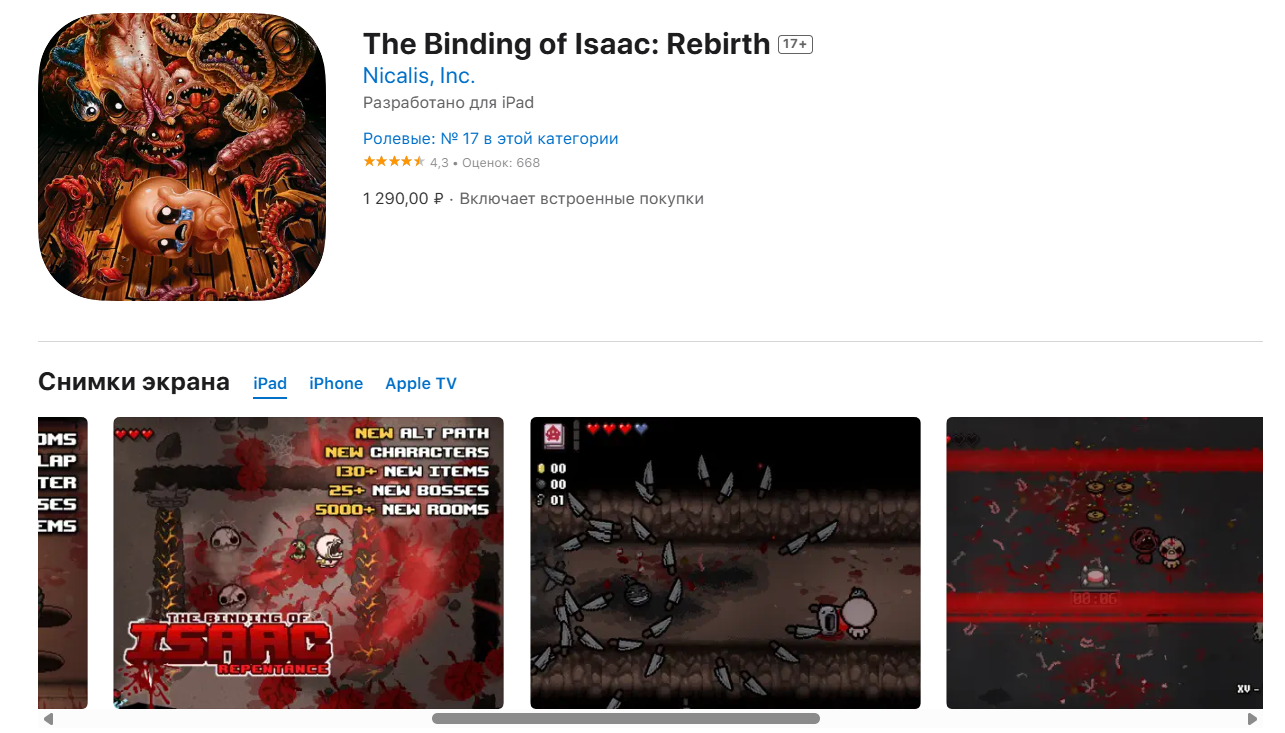Click the Разработано для iPad label

[x=448, y=103]
